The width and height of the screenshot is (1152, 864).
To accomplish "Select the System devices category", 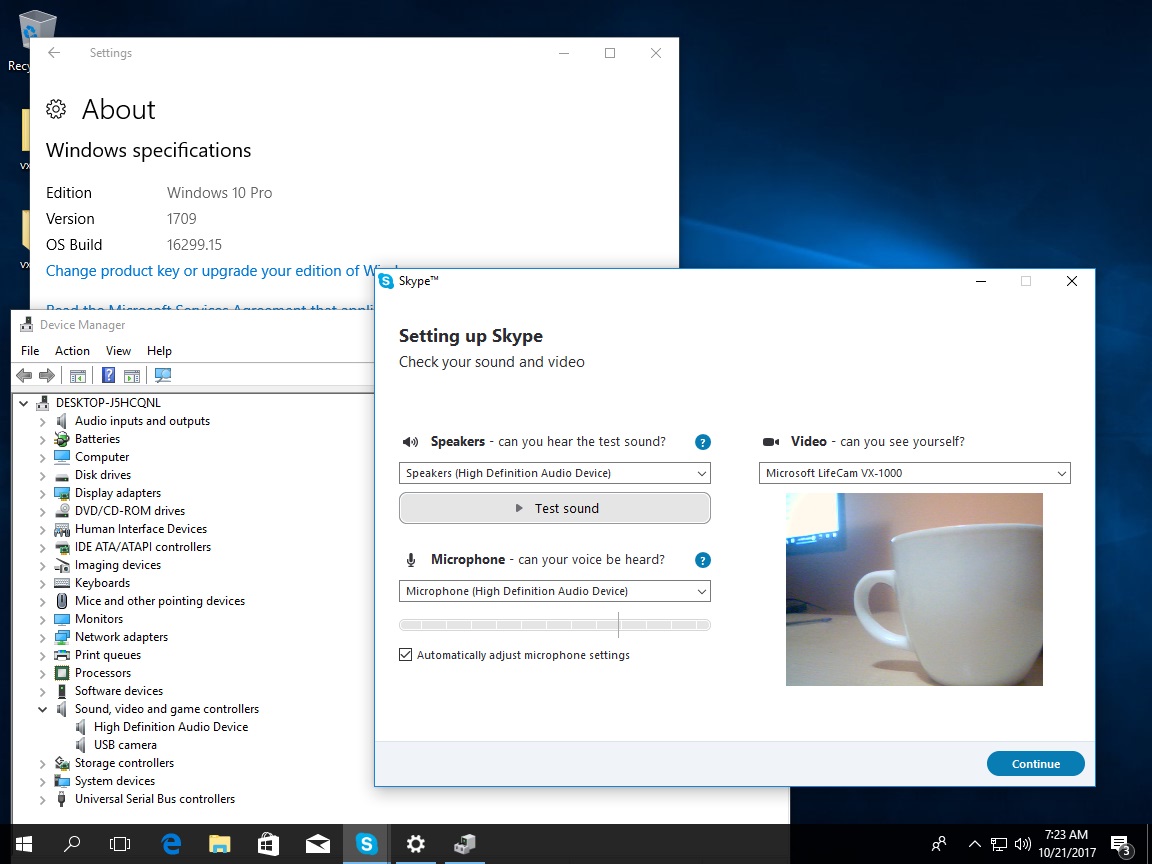I will click(115, 781).
